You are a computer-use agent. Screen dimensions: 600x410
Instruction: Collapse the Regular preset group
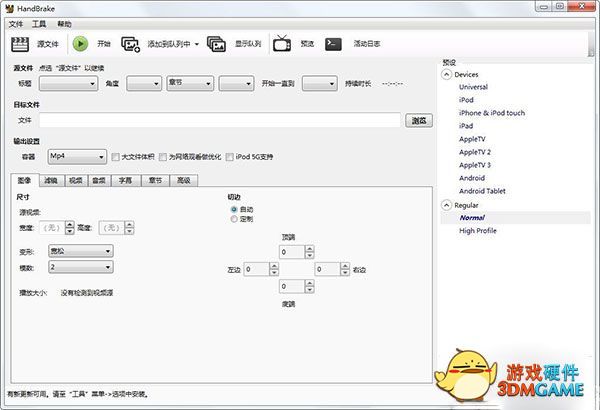pyautogui.click(x=446, y=205)
